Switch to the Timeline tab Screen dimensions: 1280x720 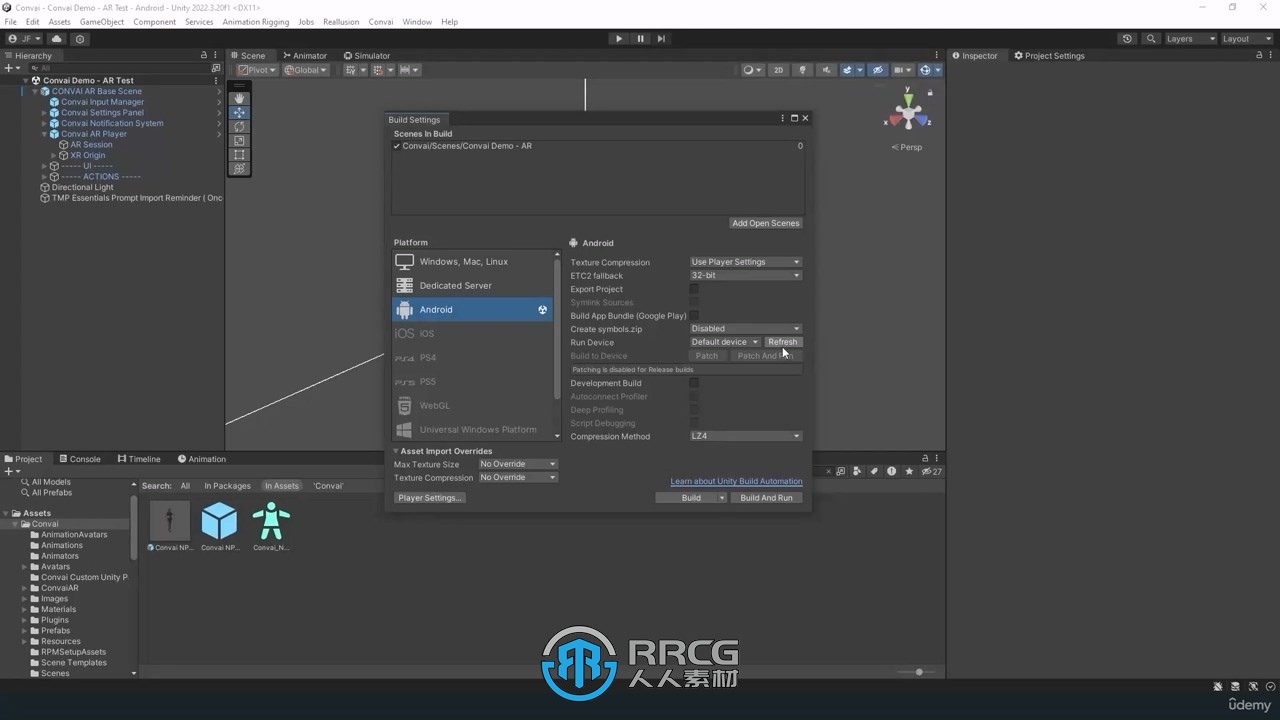[139, 459]
